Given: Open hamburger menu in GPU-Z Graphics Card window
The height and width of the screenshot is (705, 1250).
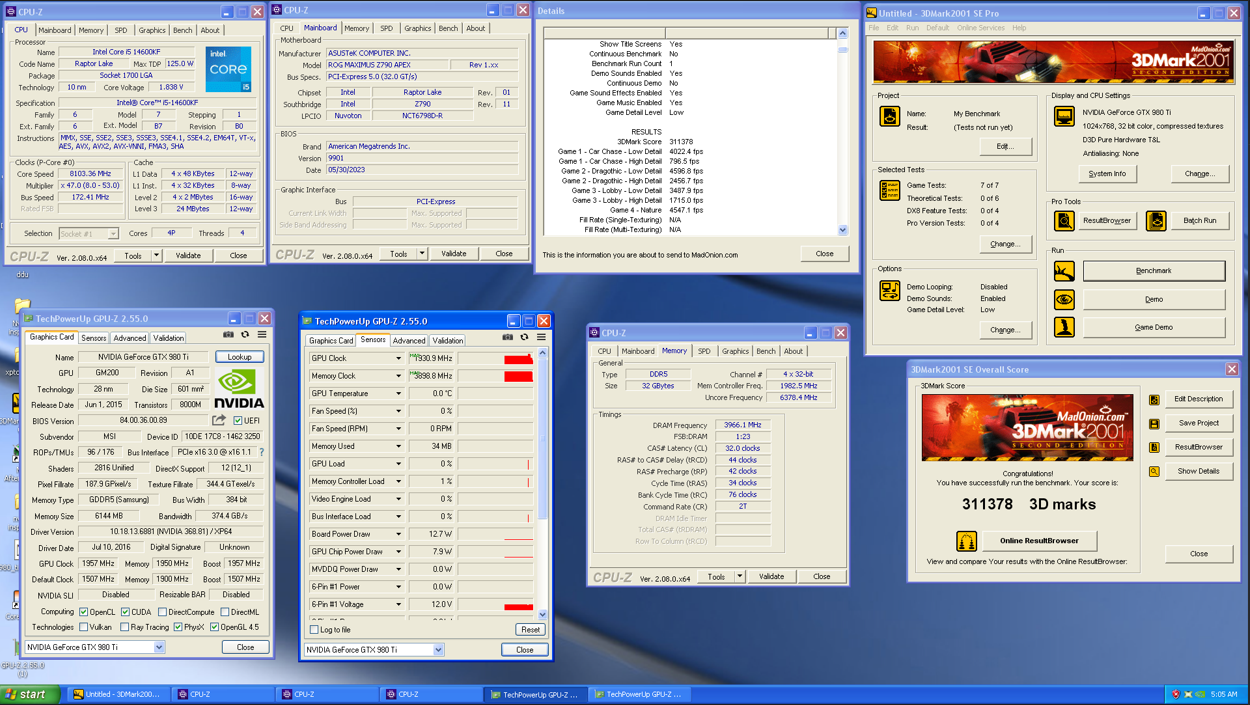Looking at the screenshot, I should tap(262, 335).
